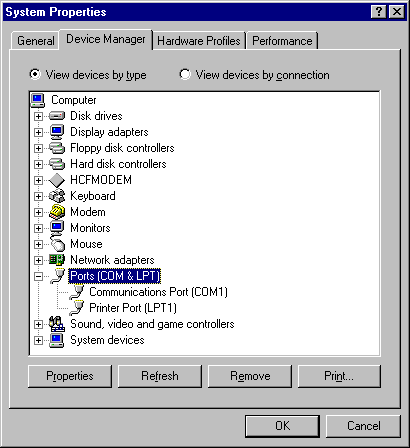This screenshot has height=448, width=410.
Task: Select the Display adapters monitor icon
Action: (x=57, y=132)
